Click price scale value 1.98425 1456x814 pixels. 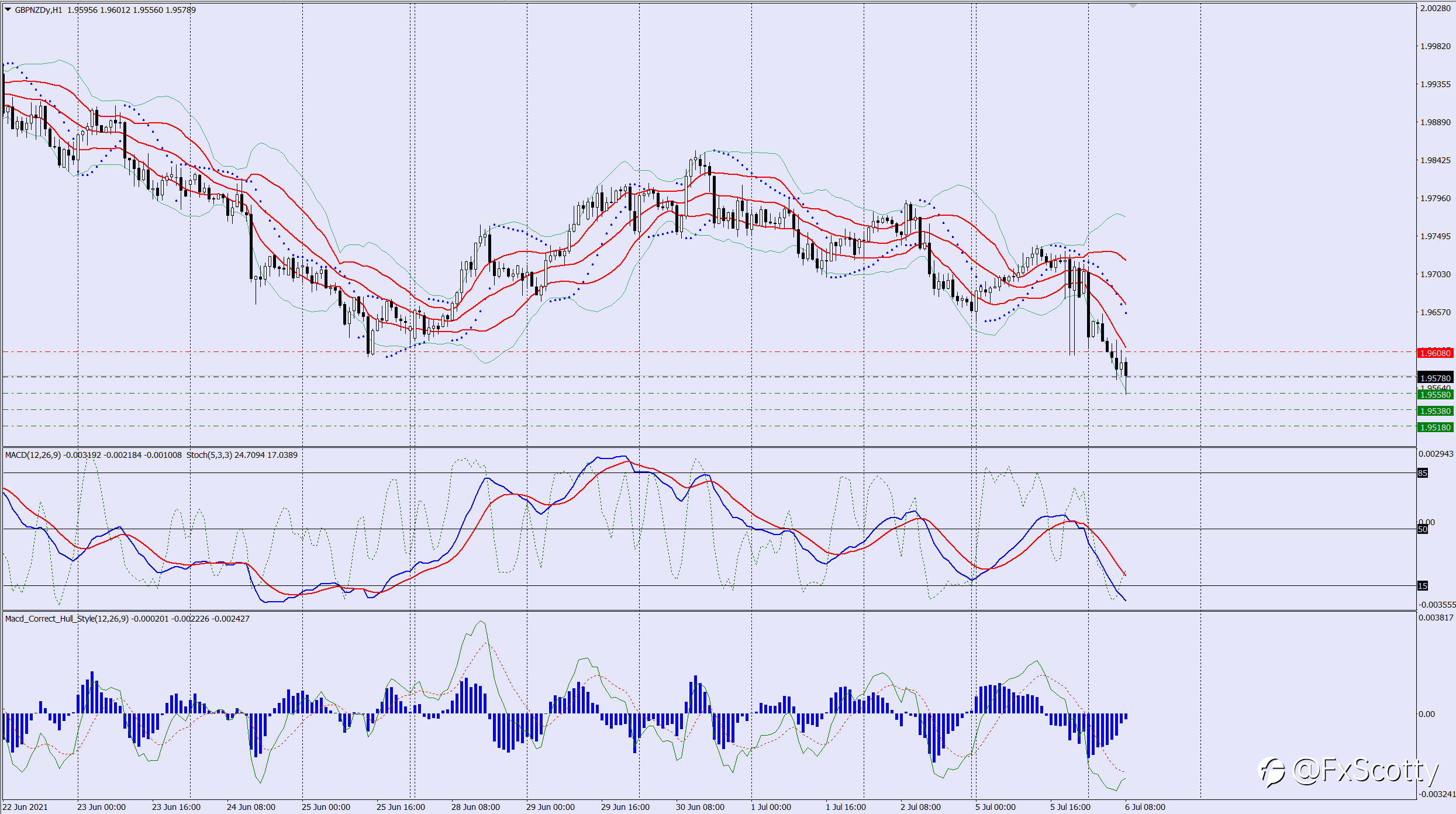(1436, 160)
